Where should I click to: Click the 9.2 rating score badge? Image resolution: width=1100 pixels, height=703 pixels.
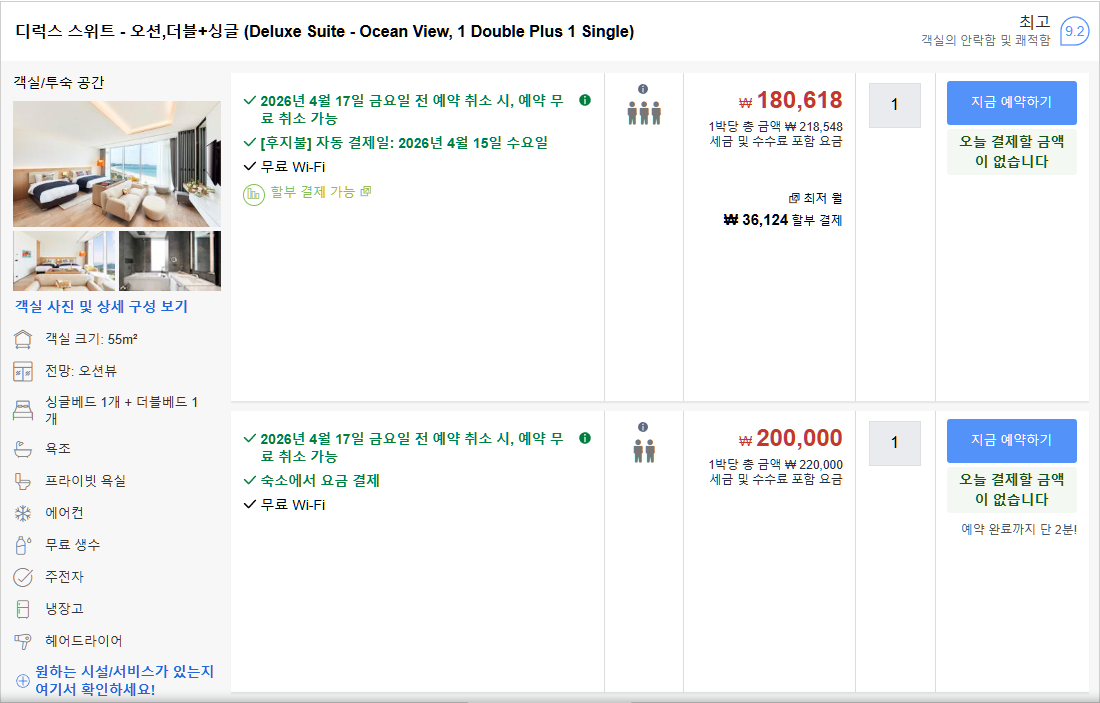coord(1074,32)
